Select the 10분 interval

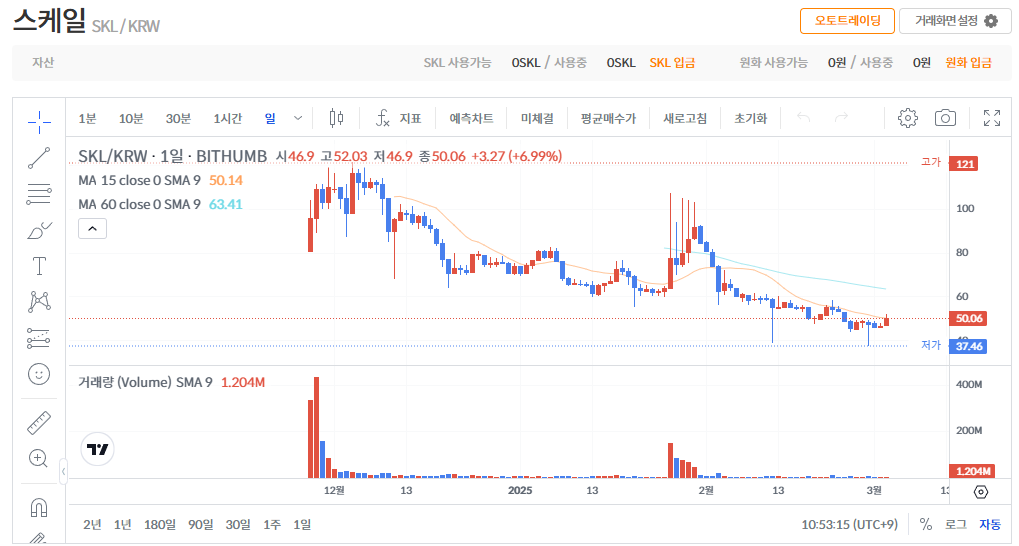(x=131, y=118)
